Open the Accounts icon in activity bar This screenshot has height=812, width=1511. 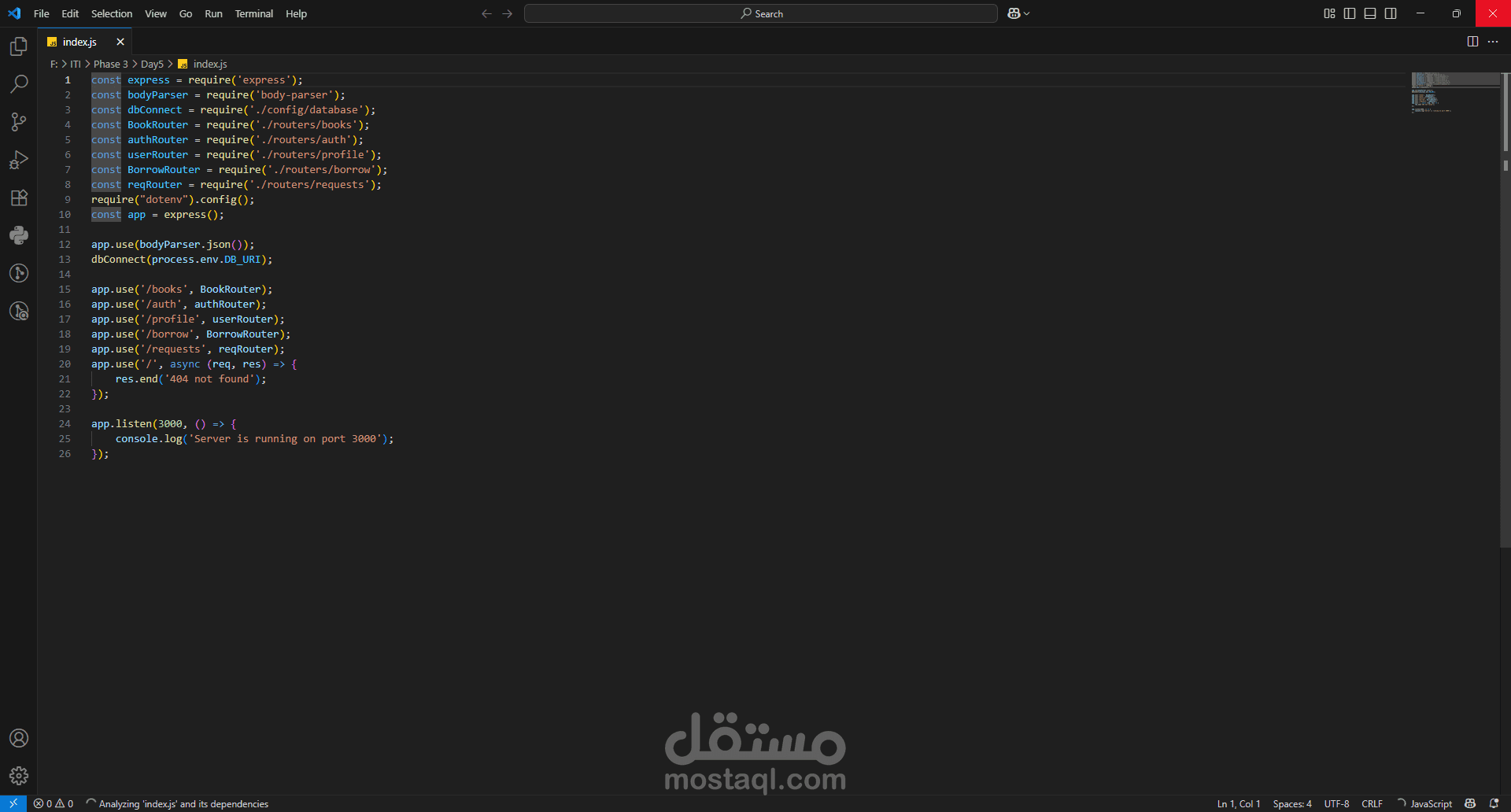coord(19,738)
